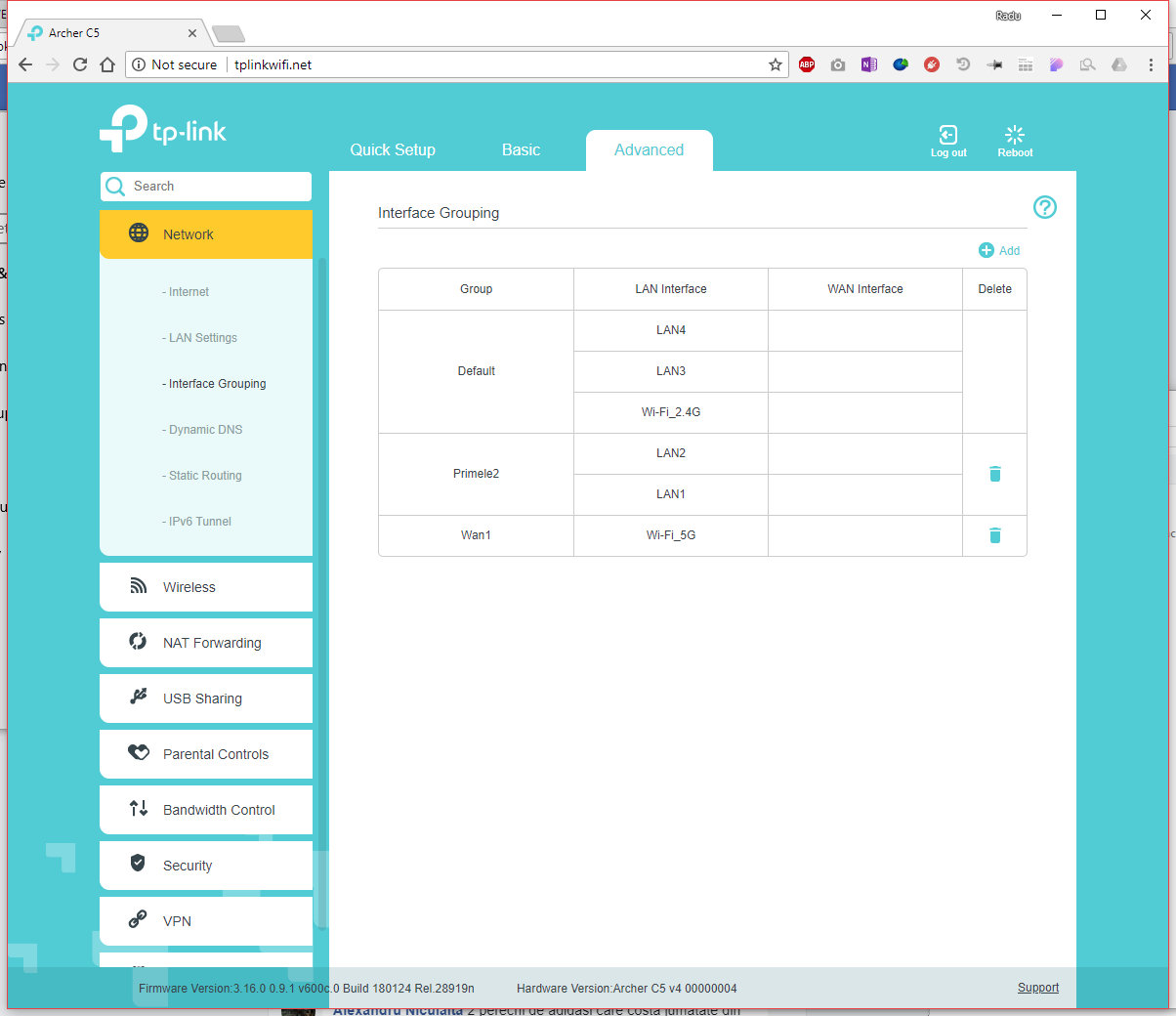Delete the Wan1 group with trash icon
This screenshot has height=1016, width=1176.
(x=994, y=535)
